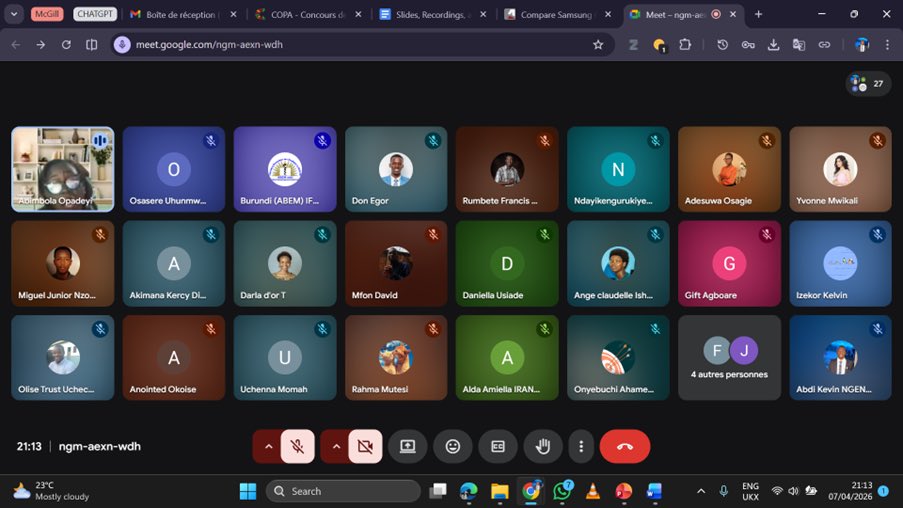The height and width of the screenshot is (508, 903).
Task: Open the password key icon
Action: (748, 44)
